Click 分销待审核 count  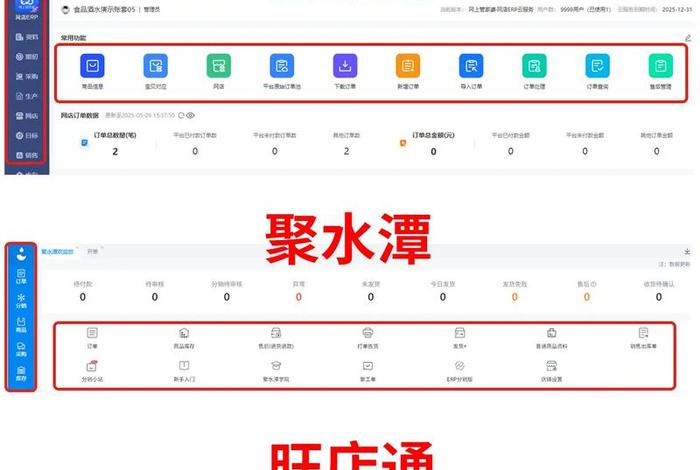coord(227,297)
